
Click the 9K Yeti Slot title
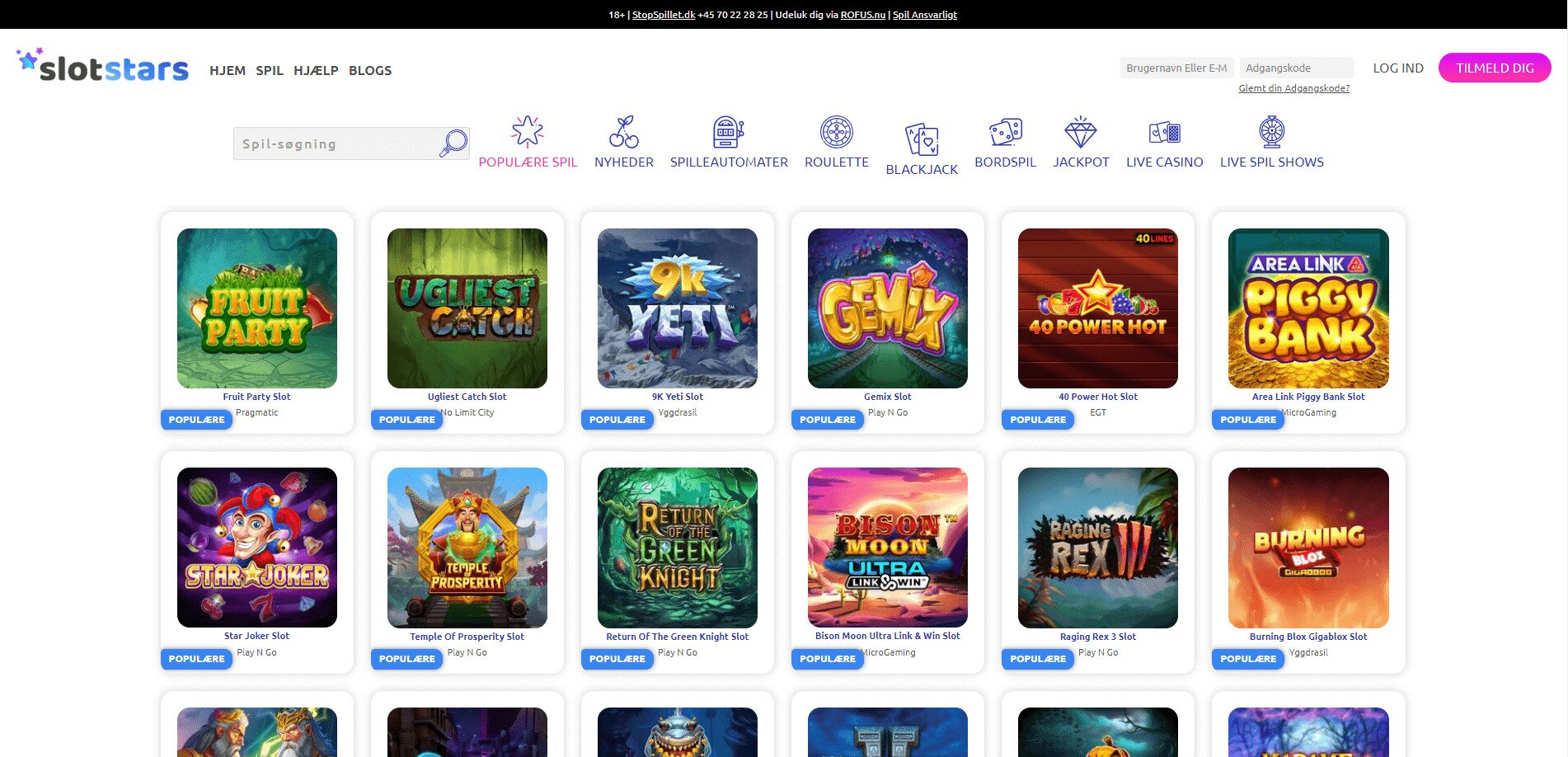coord(678,397)
